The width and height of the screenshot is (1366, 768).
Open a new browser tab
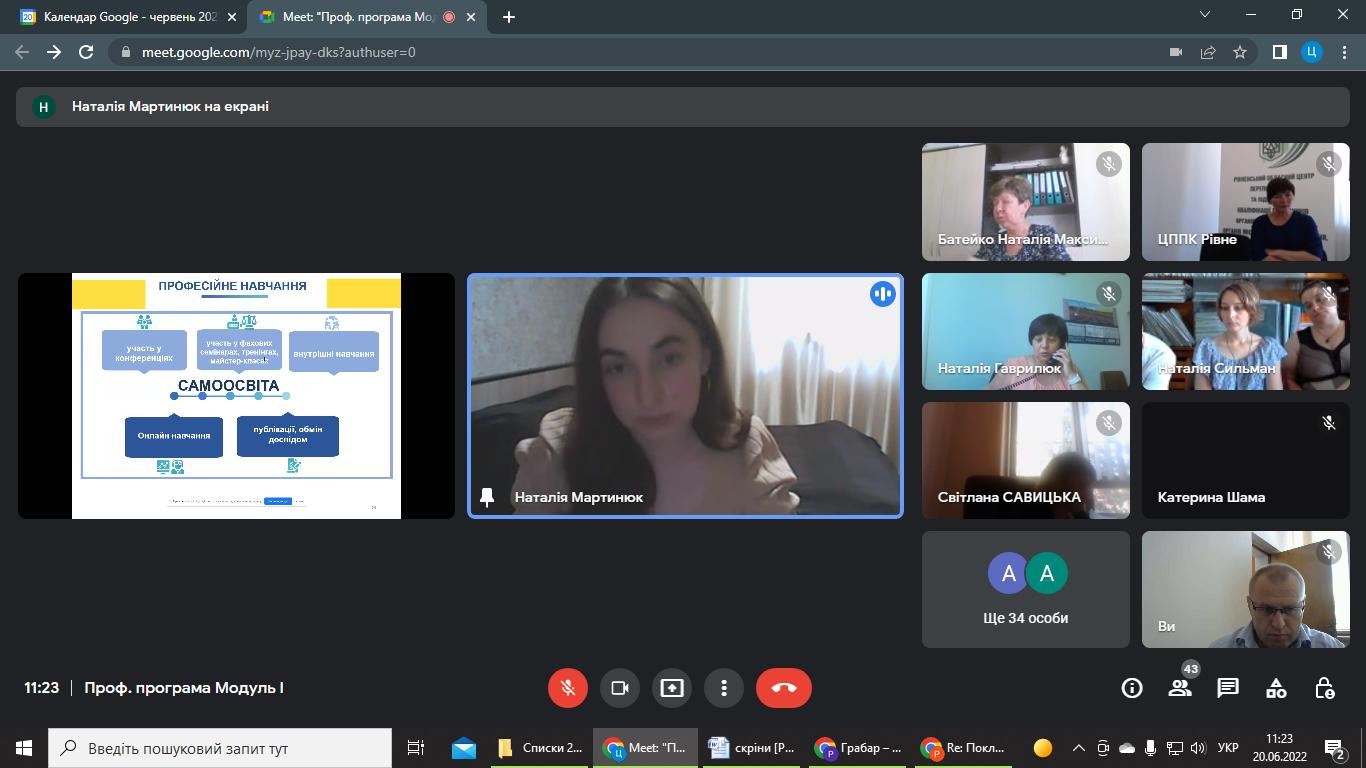pyautogui.click(x=509, y=17)
